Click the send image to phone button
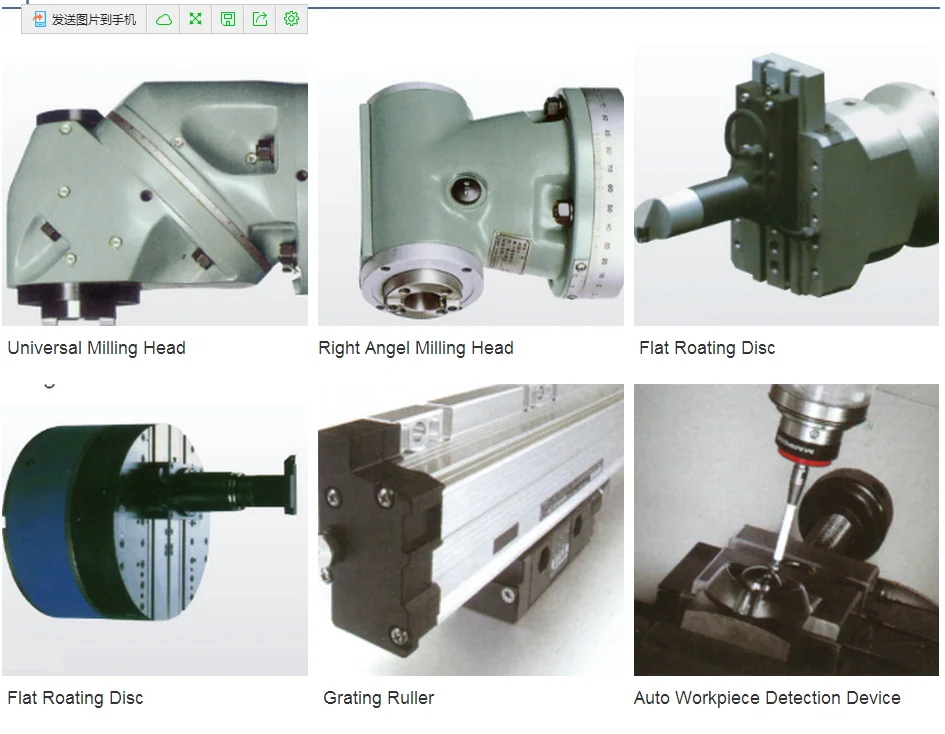 (84, 19)
